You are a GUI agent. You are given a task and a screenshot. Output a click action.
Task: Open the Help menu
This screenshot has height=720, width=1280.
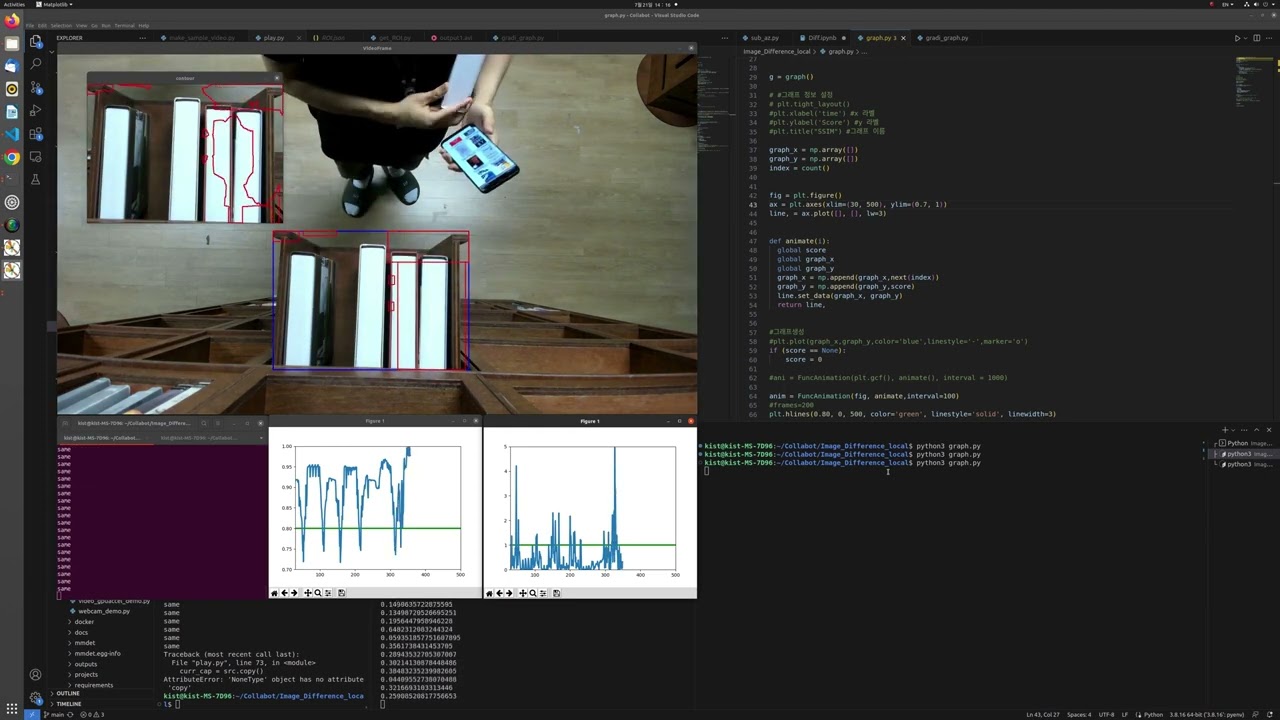(144, 25)
